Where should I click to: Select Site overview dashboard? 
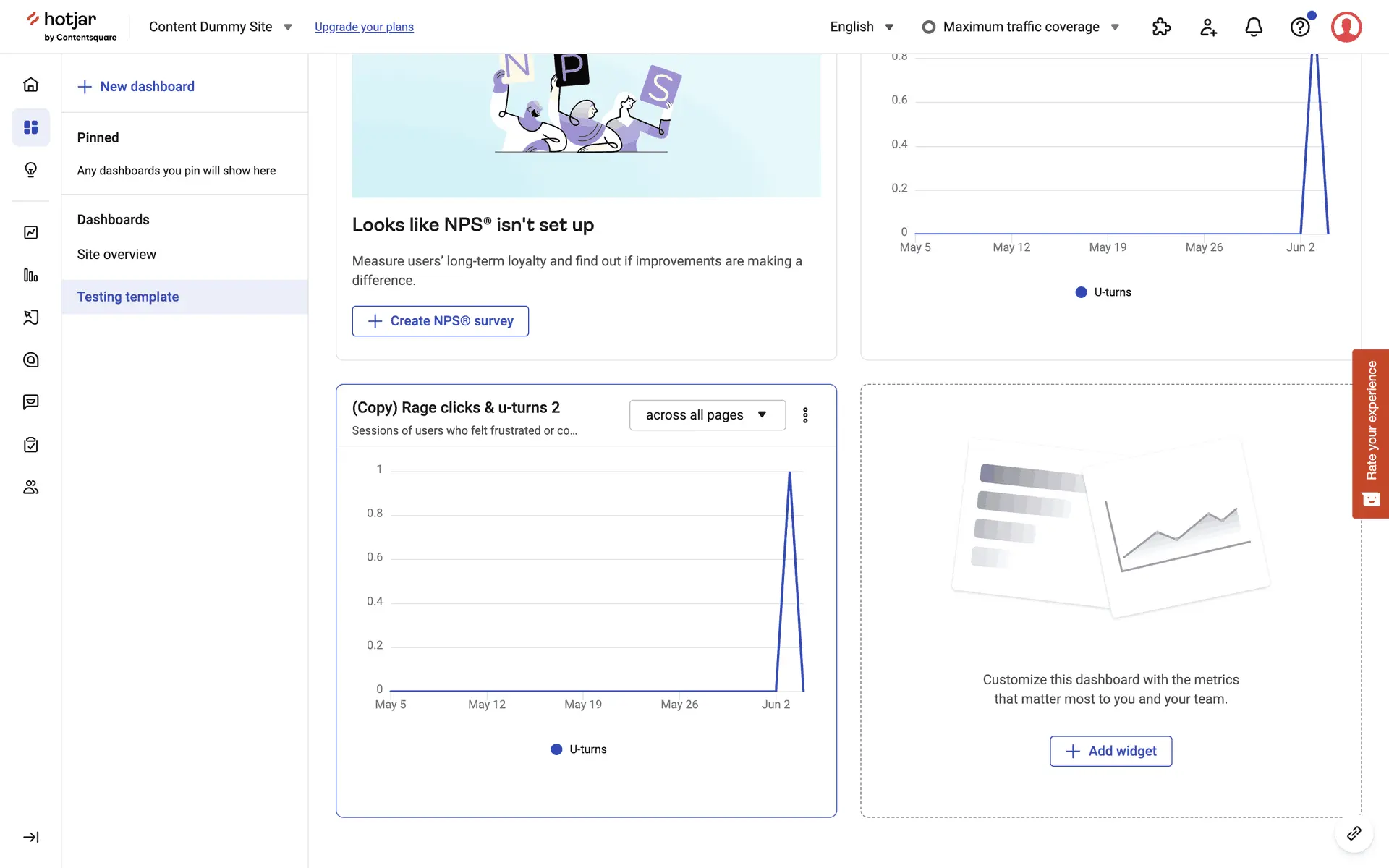click(116, 255)
